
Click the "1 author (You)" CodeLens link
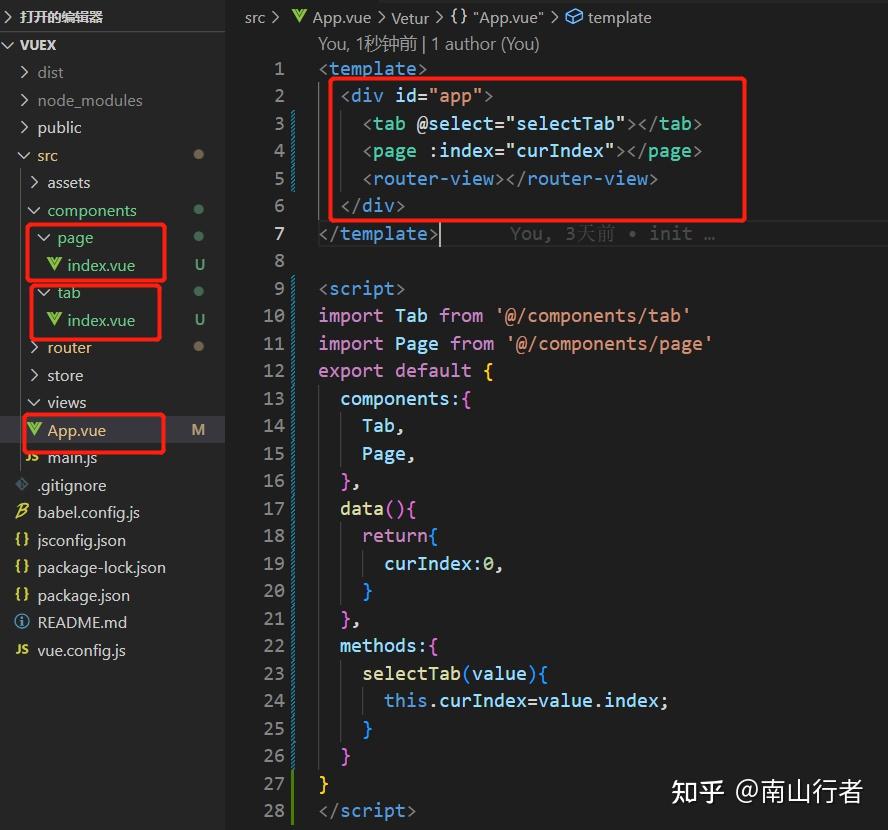(485, 44)
